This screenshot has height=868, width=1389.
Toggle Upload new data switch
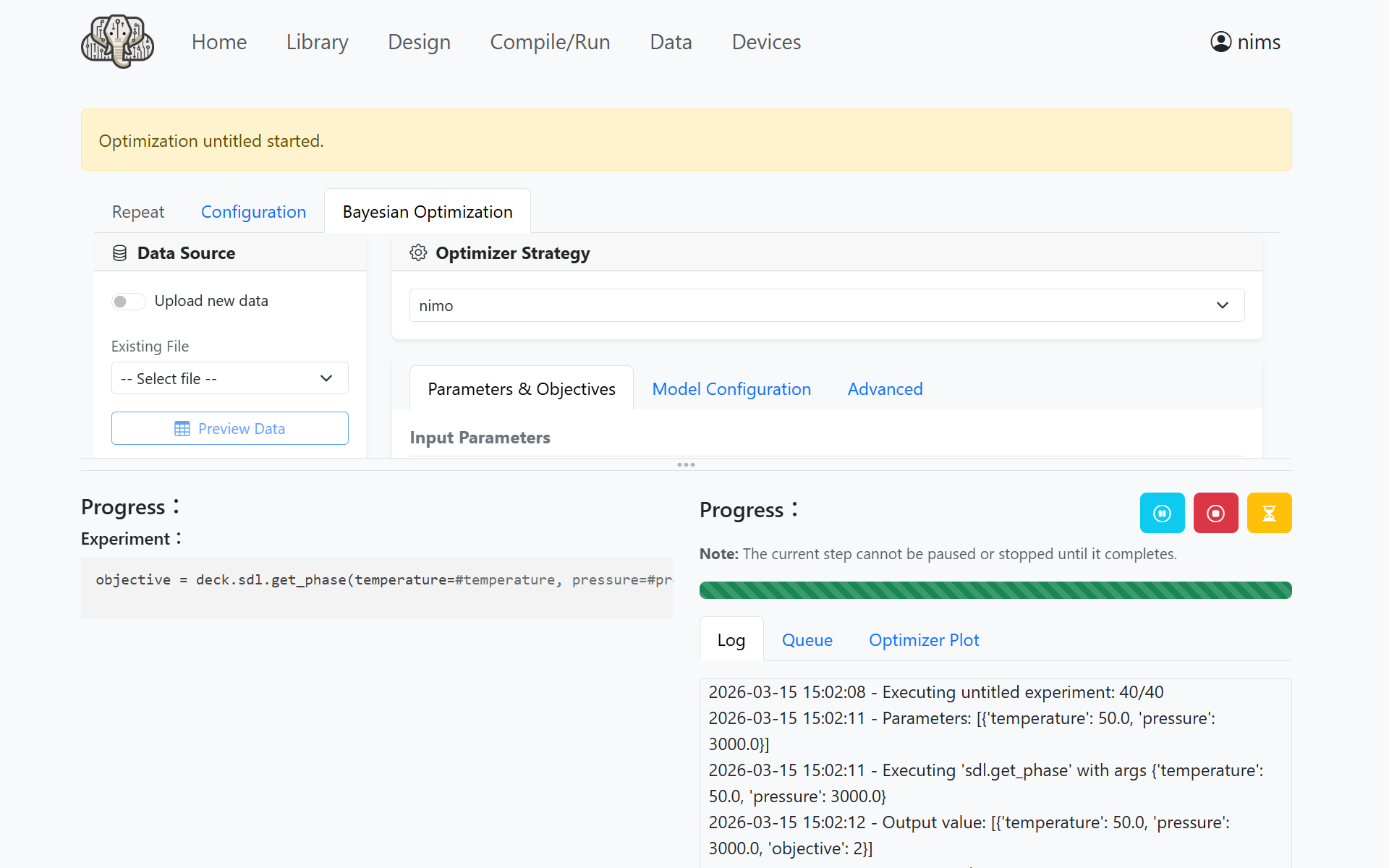(x=129, y=301)
